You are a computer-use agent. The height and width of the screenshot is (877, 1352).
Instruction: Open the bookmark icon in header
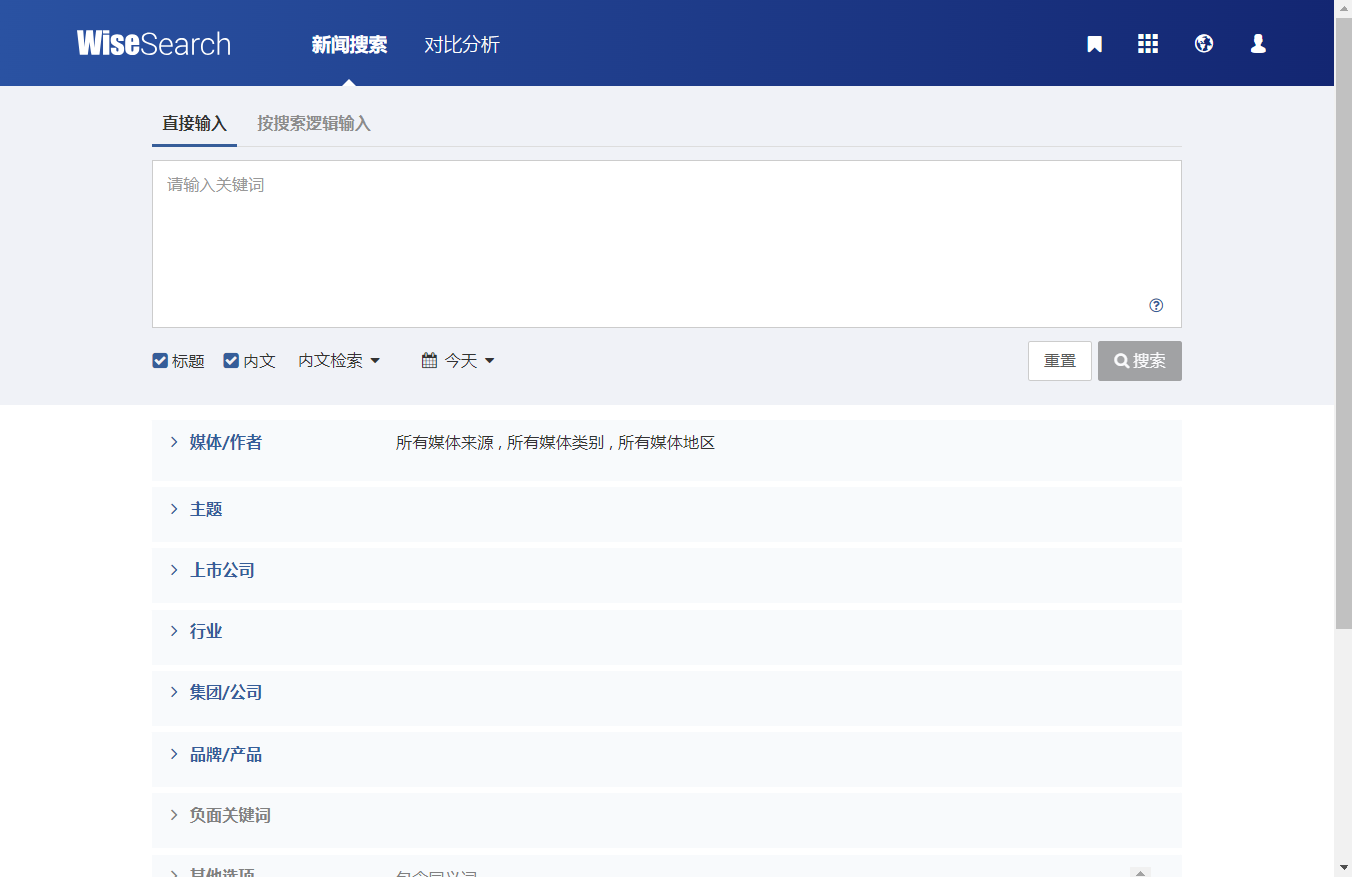pyautogui.click(x=1094, y=44)
